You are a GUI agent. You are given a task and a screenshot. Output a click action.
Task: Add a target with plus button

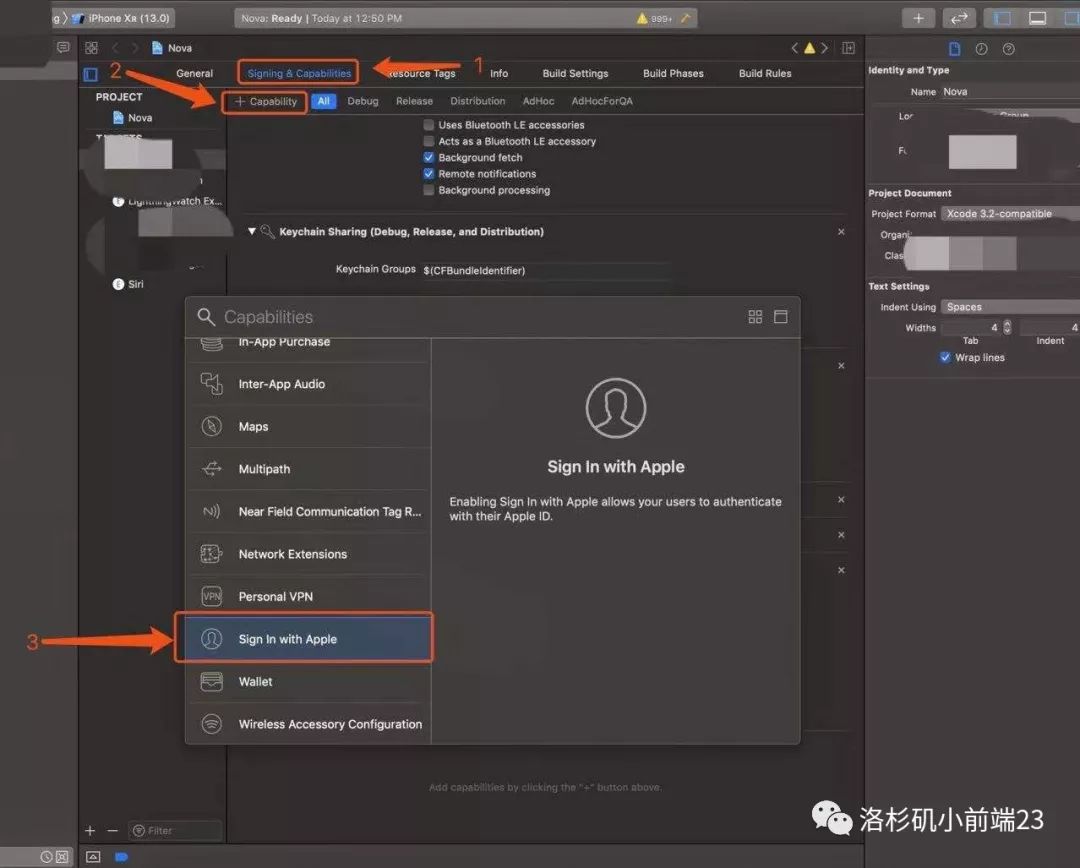(90, 831)
